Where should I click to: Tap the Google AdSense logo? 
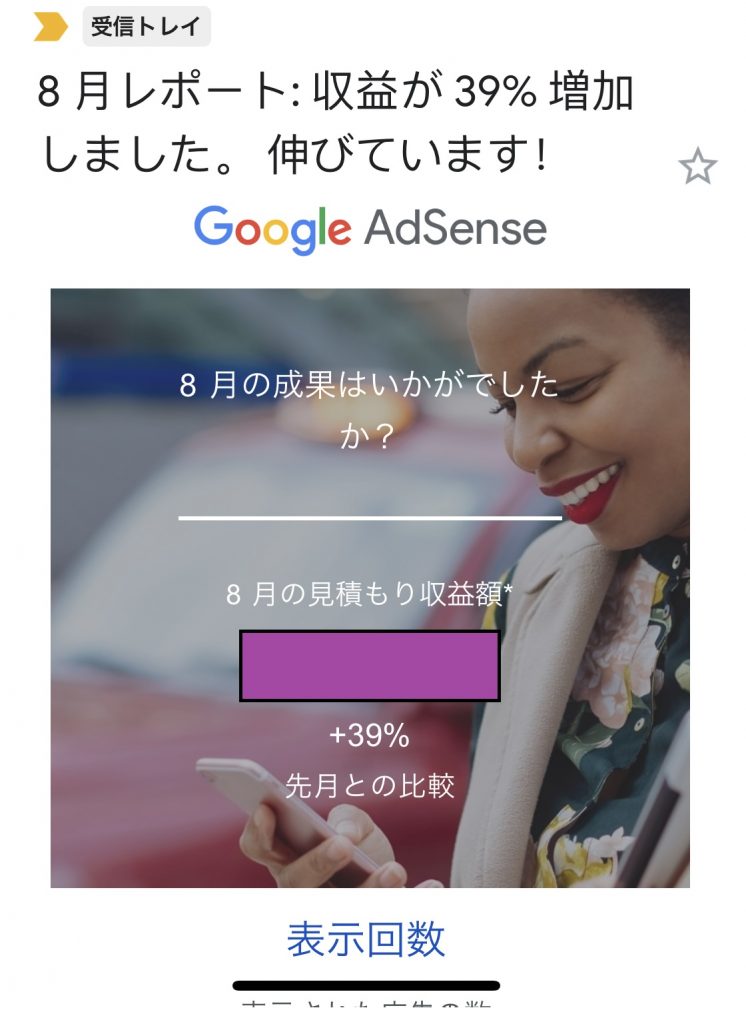point(370,229)
